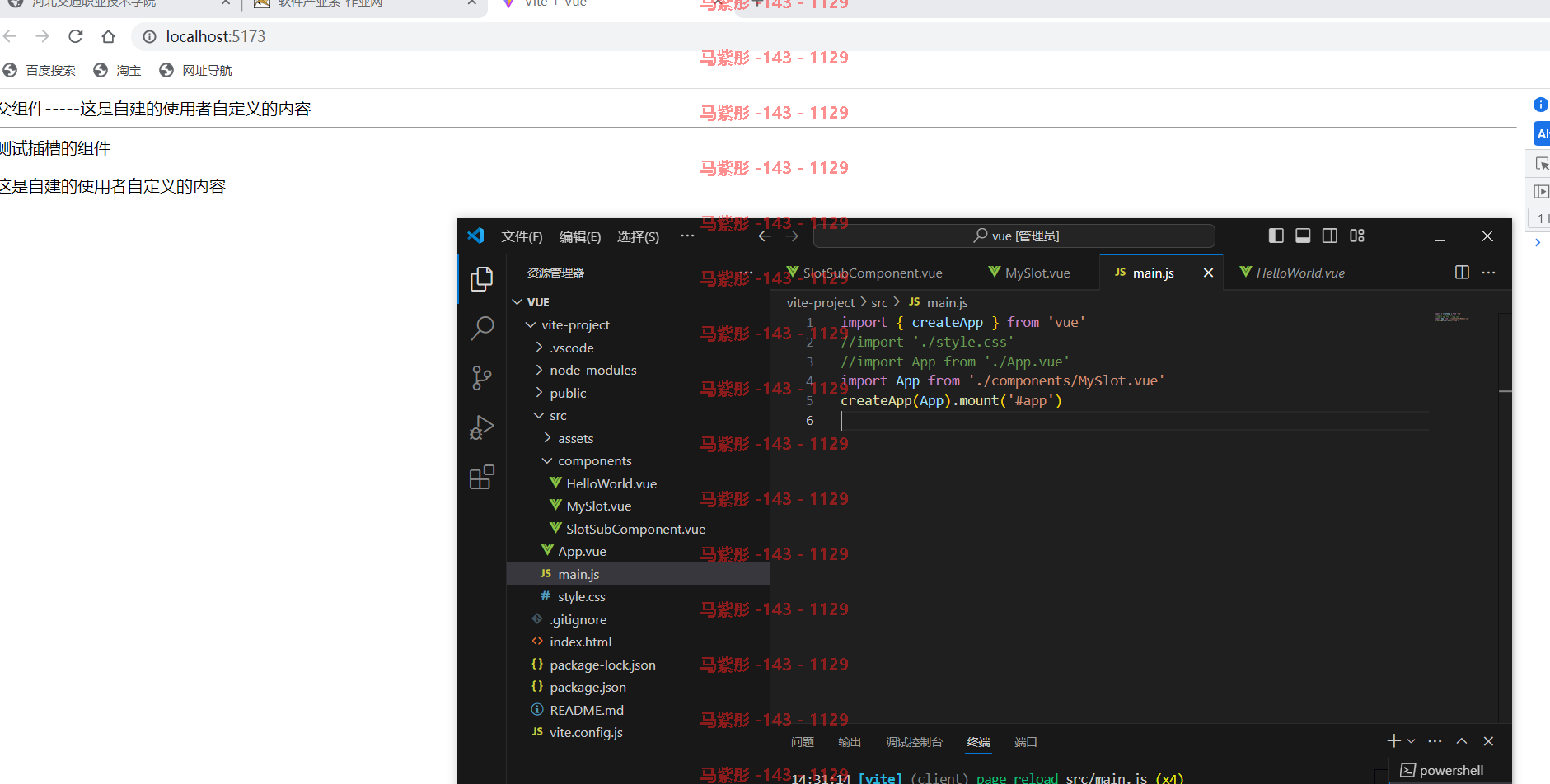The height and width of the screenshot is (784, 1550).
Task: Navigate forward in the browser
Action: point(43,36)
